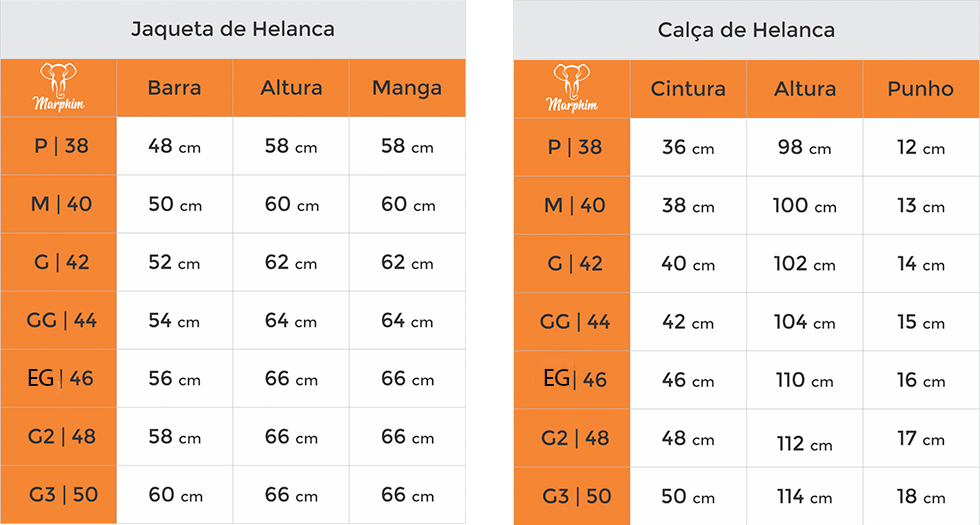Image resolution: width=980 pixels, height=525 pixels.
Task: Click the 18 cm Punho cell
Action: 920,497
